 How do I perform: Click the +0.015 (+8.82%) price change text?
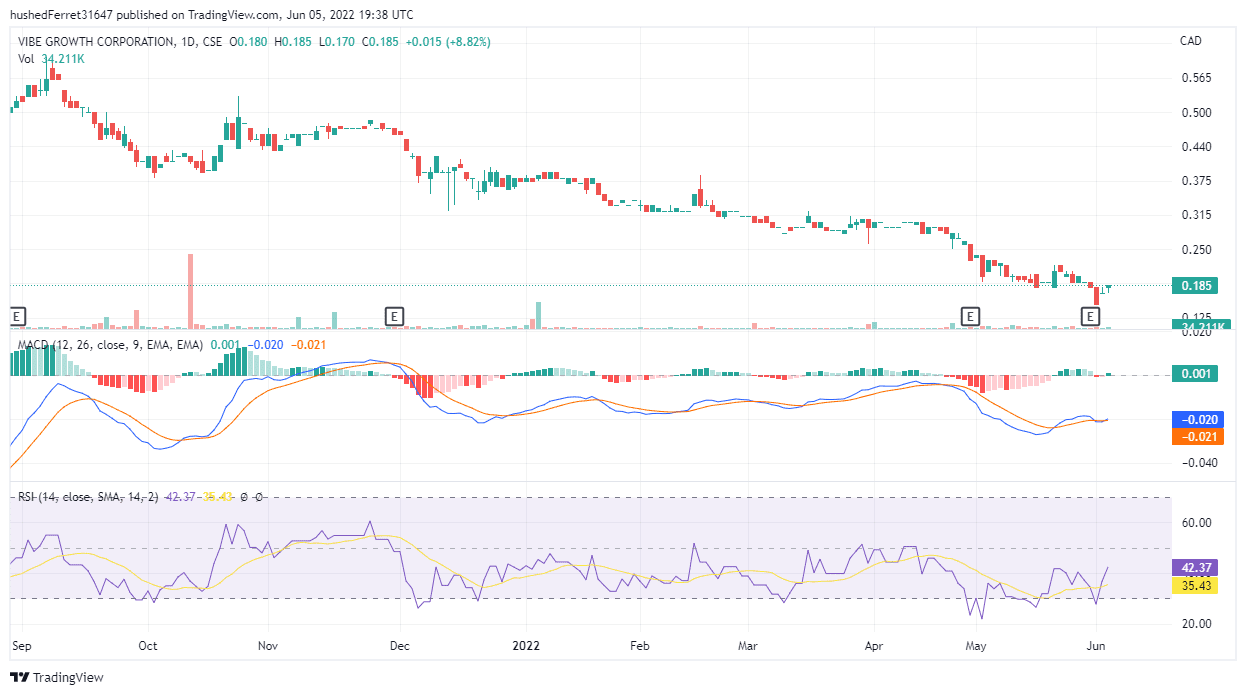click(x=448, y=42)
